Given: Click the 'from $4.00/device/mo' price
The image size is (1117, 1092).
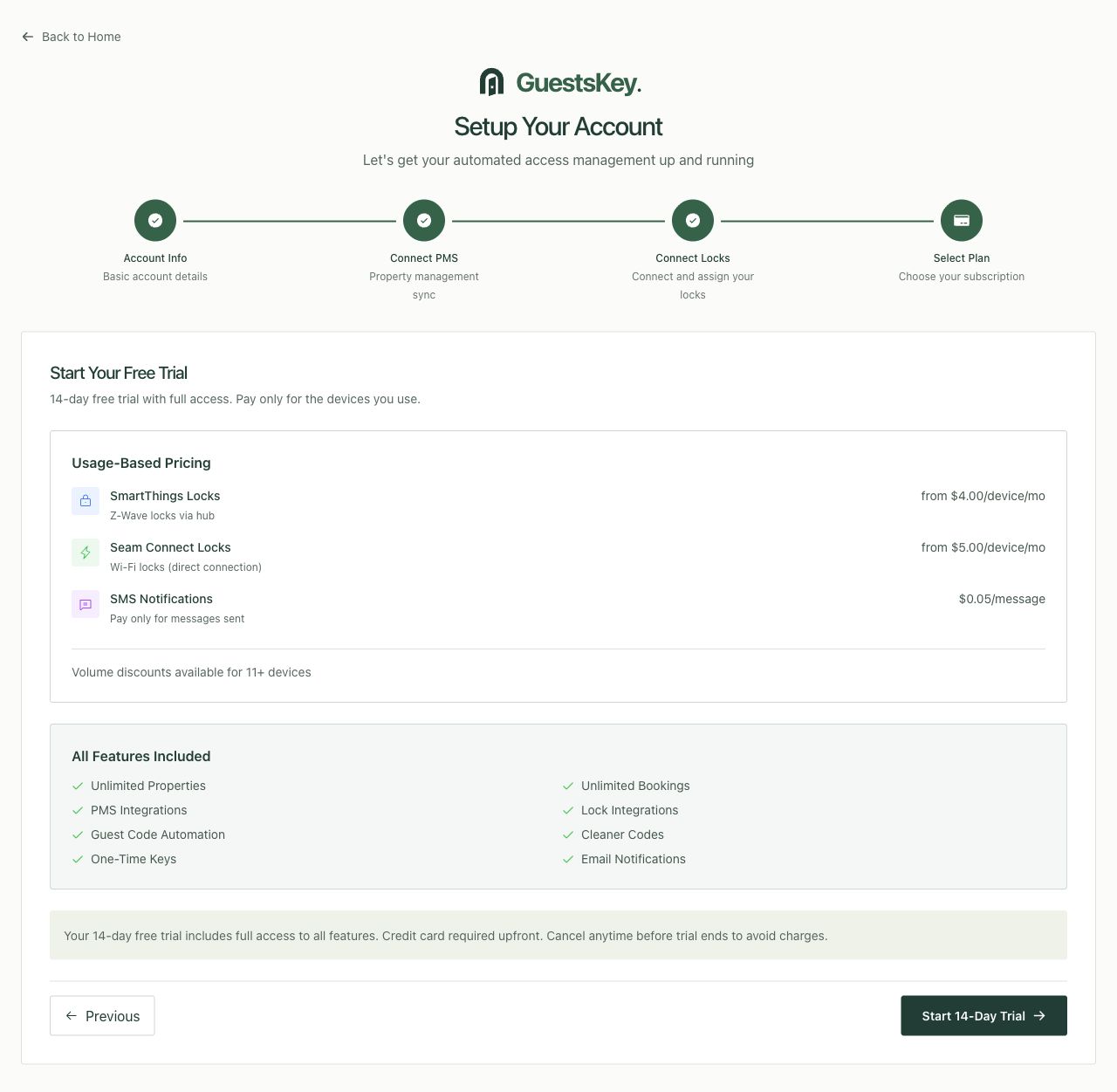Looking at the screenshot, I should pyautogui.click(x=983, y=496).
